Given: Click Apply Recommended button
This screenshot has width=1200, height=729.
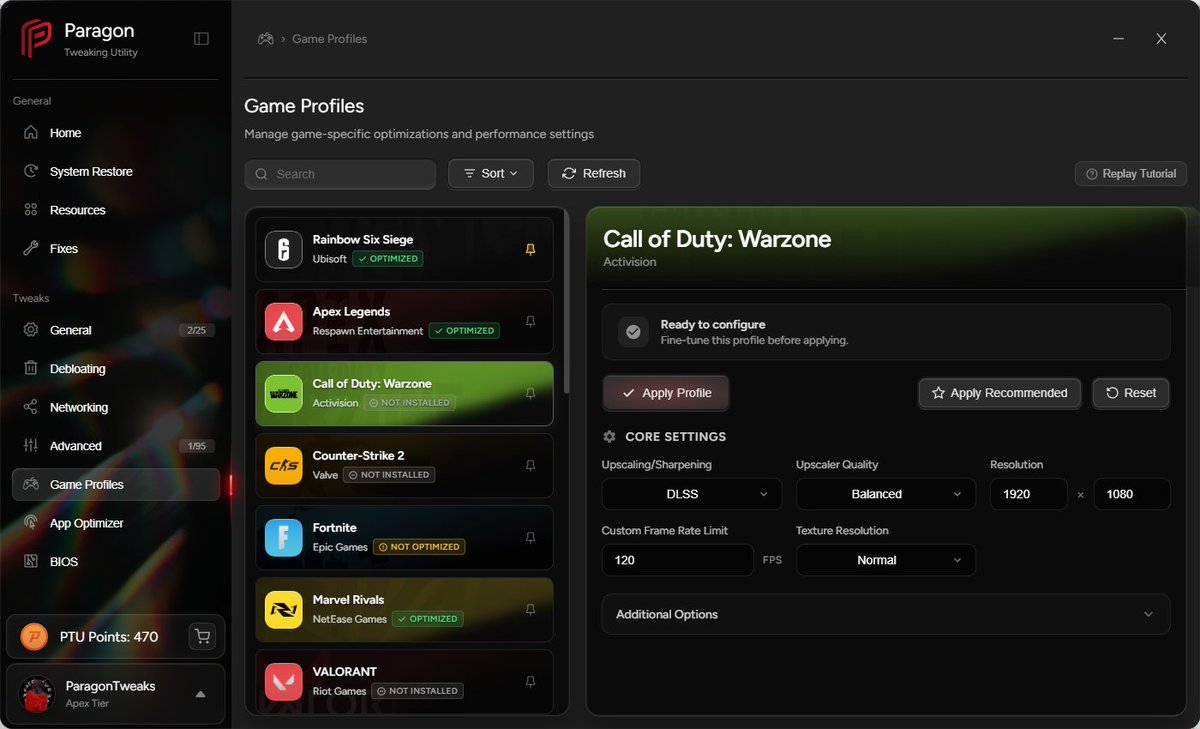Looking at the screenshot, I should [999, 393].
